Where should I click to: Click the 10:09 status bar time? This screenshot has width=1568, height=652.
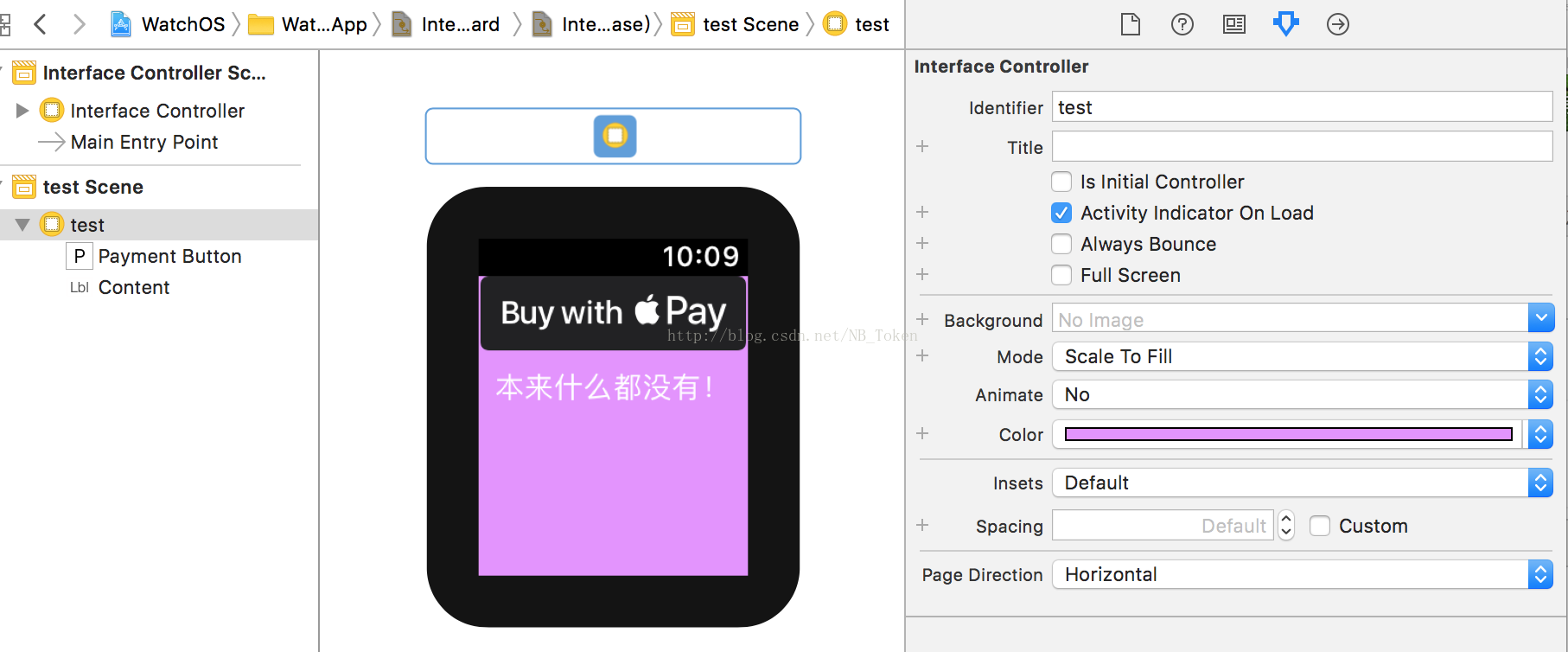pos(700,256)
